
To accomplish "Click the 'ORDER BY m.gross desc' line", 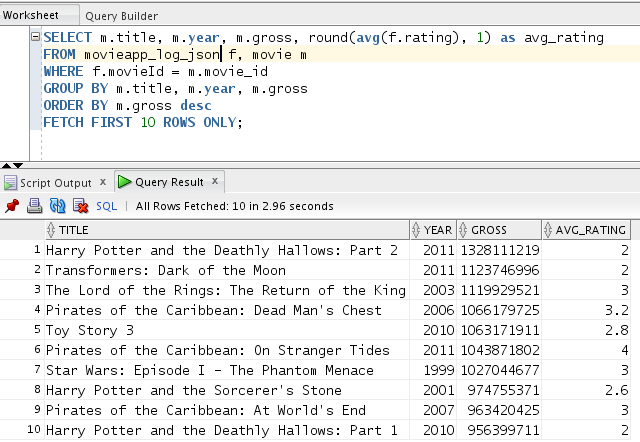I will [x=127, y=105].
